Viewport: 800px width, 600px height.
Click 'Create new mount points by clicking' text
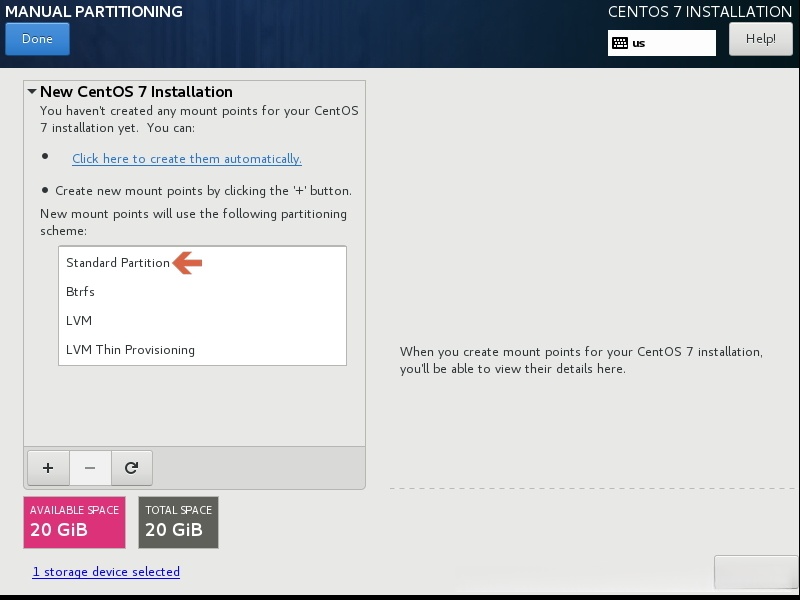[203, 191]
